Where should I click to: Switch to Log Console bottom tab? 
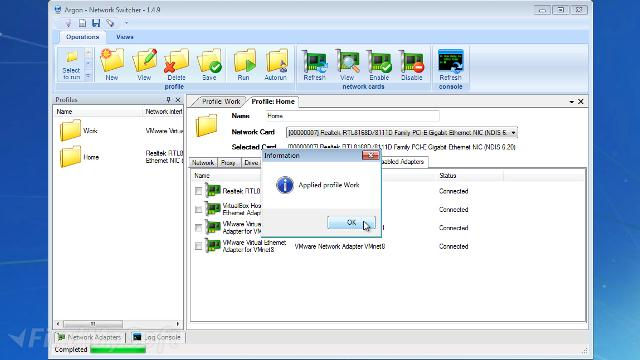click(157, 337)
